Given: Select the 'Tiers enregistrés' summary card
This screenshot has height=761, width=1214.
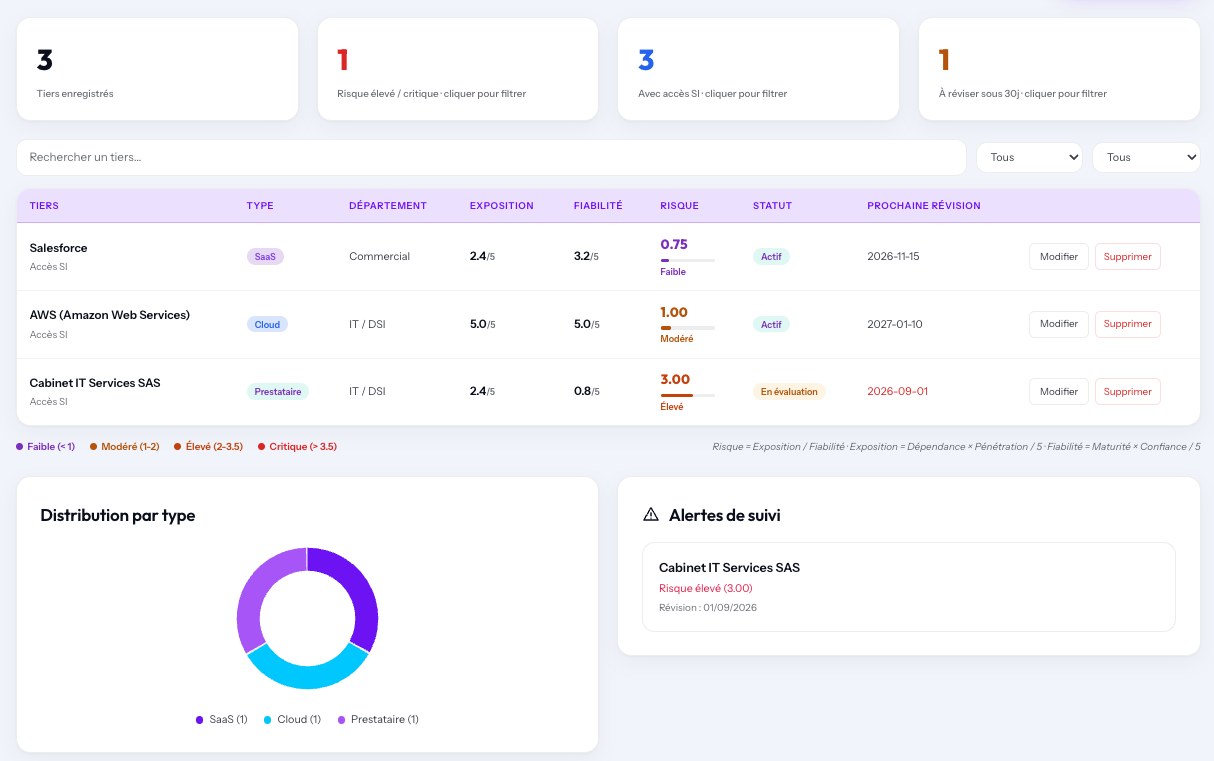Looking at the screenshot, I should pos(157,69).
